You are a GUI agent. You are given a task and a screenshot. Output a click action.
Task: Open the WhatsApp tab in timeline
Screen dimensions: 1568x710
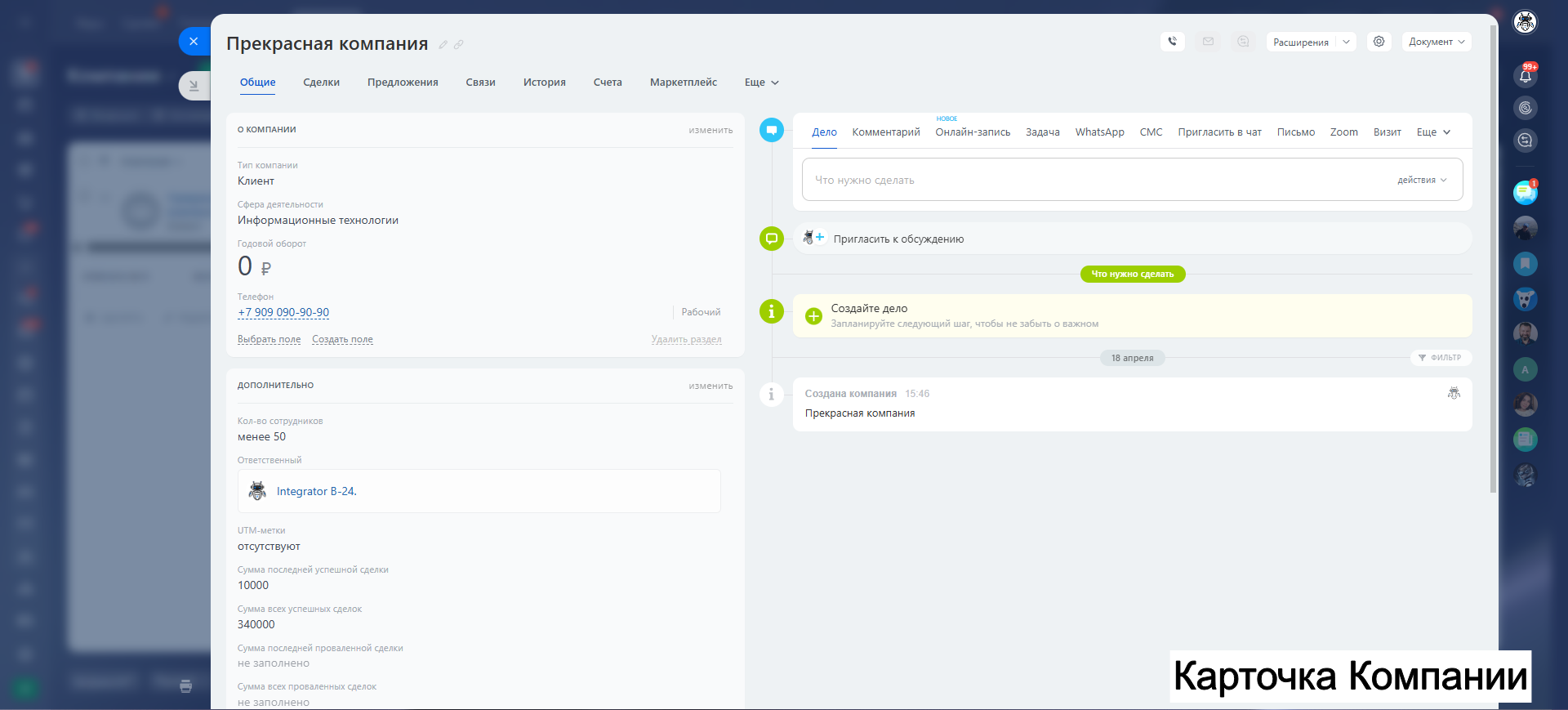pyautogui.click(x=1099, y=132)
